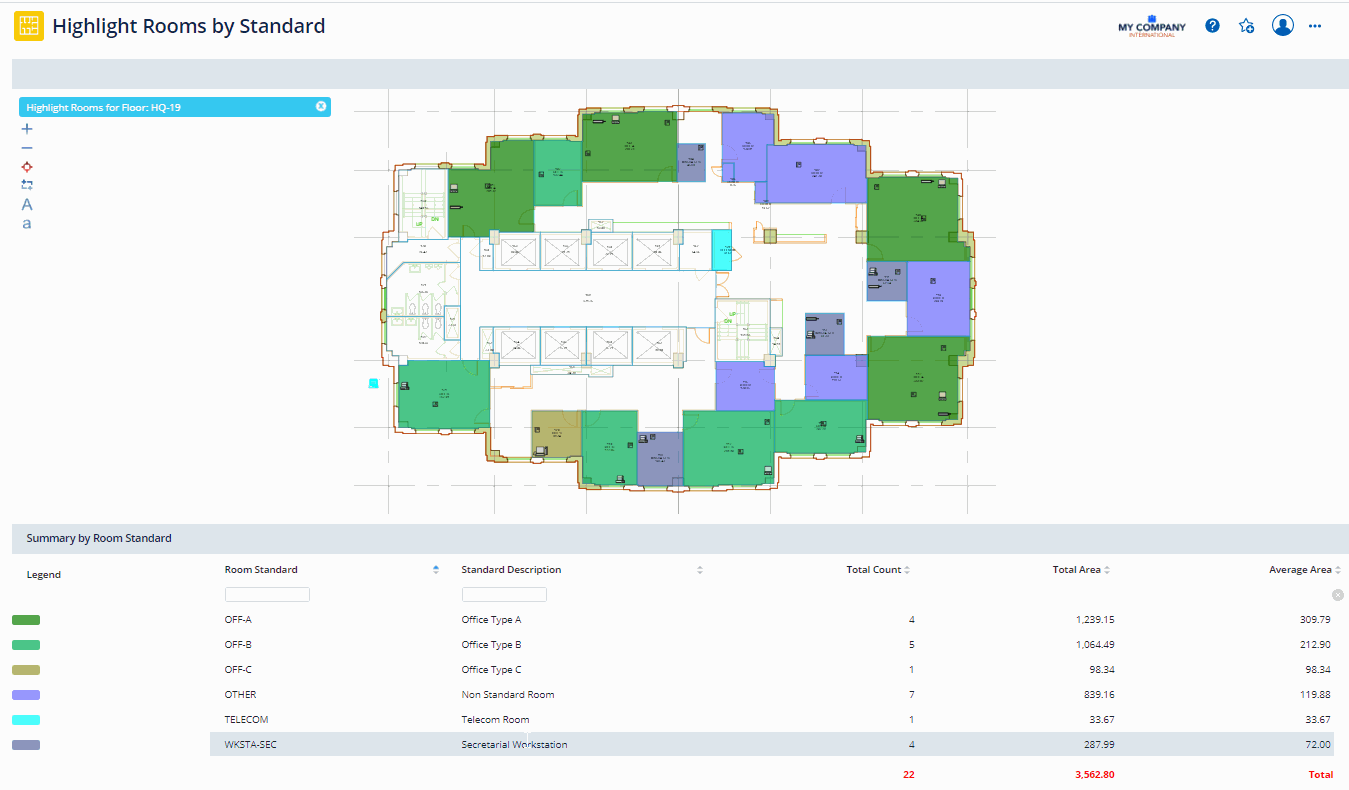The width and height of the screenshot is (1349, 790).
Task: Zoom in on the floor plan
Action: click(27, 129)
